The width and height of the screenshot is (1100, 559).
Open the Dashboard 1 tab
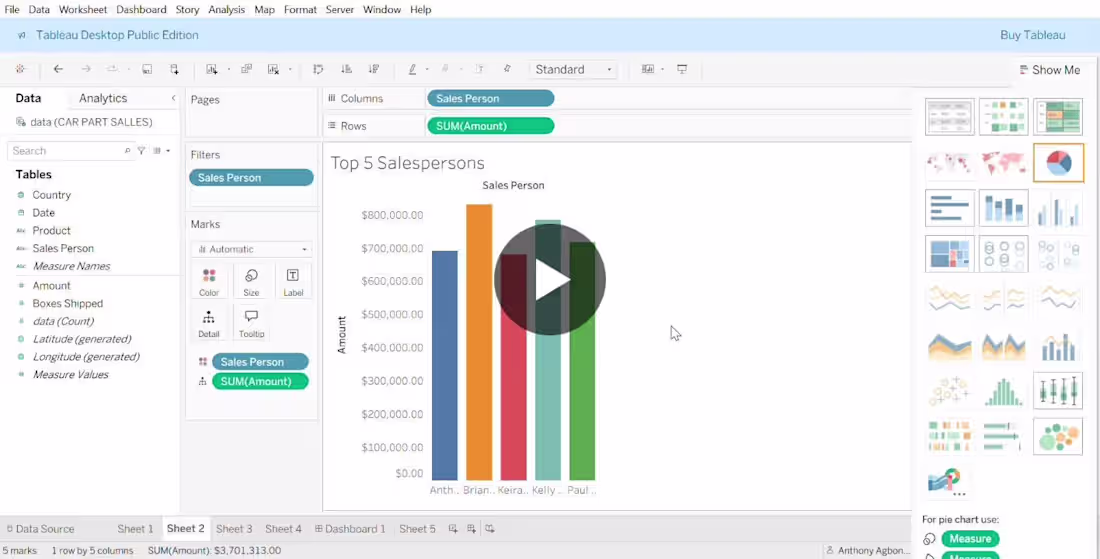point(350,529)
